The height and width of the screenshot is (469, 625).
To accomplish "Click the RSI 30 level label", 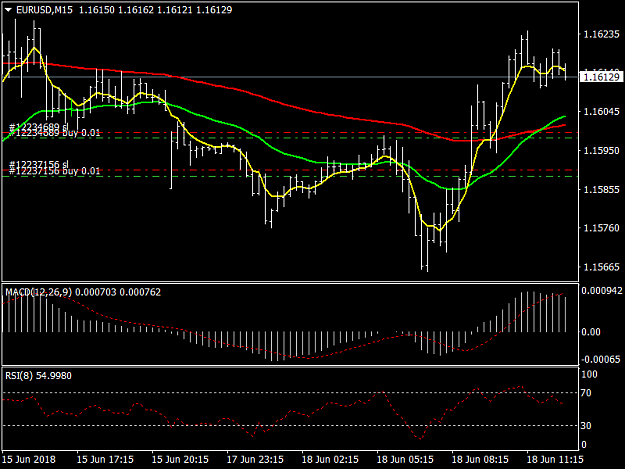I will (x=586, y=426).
